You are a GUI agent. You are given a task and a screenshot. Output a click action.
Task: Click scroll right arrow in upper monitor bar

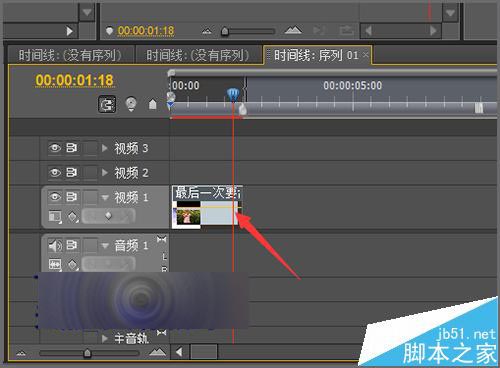[433, 31]
